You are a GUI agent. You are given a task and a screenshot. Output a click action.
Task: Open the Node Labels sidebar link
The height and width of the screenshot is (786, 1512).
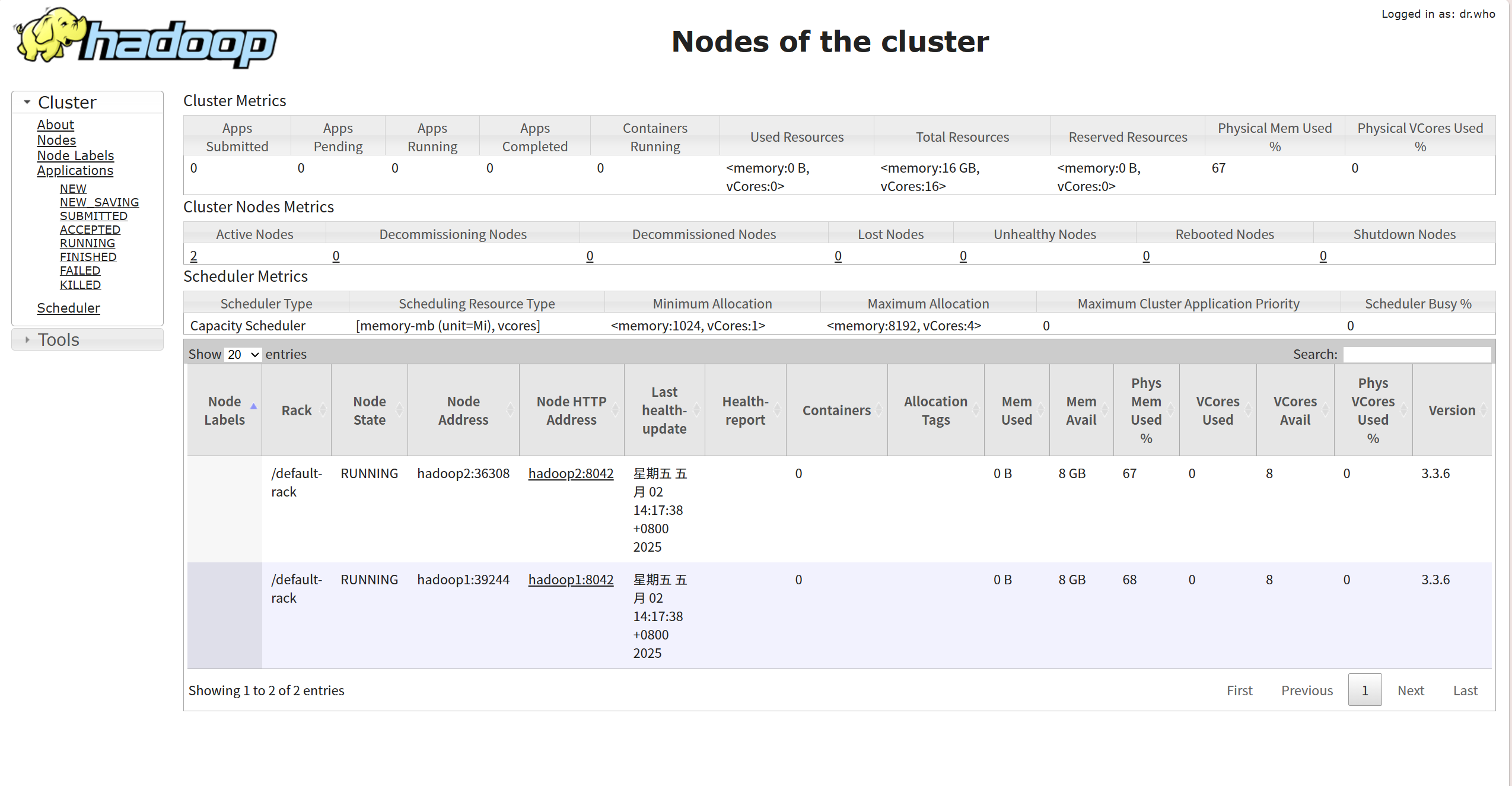(x=75, y=155)
